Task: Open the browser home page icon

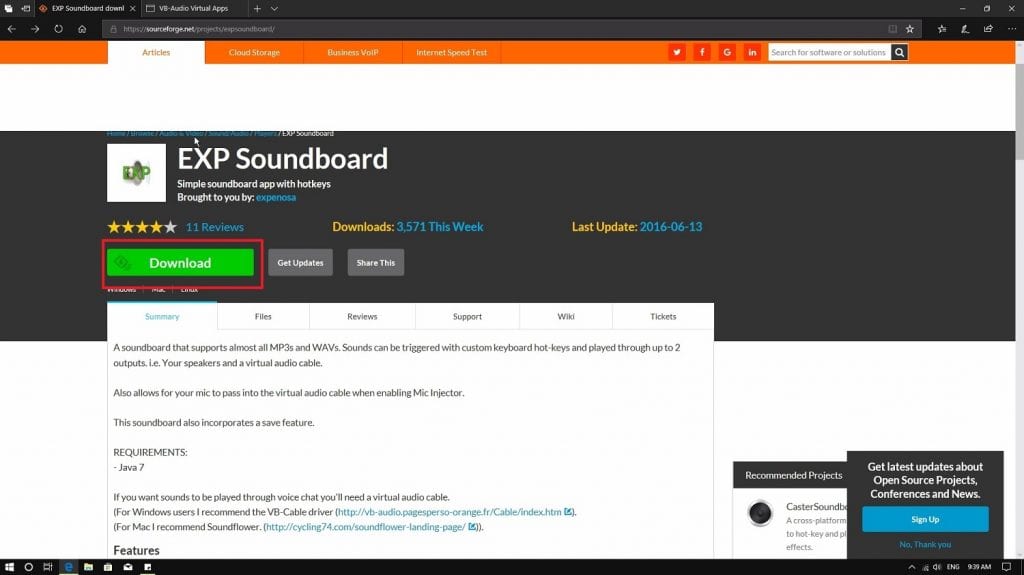Action: [82, 29]
